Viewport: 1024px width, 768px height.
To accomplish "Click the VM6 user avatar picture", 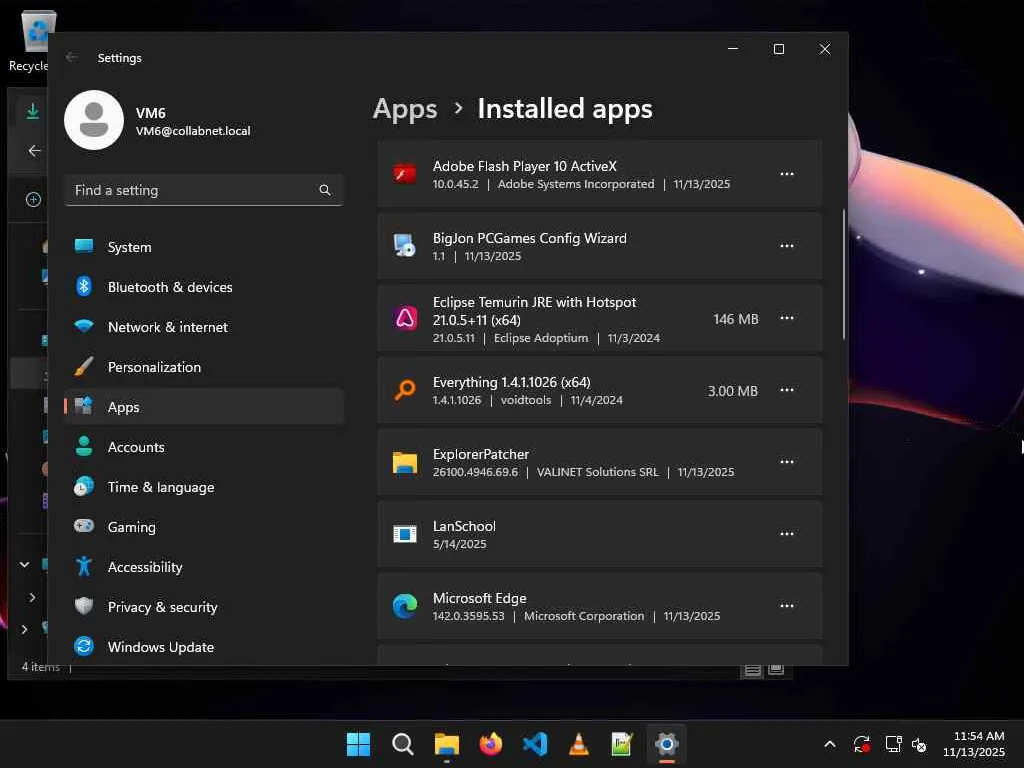I will click(x=94, y=120).
